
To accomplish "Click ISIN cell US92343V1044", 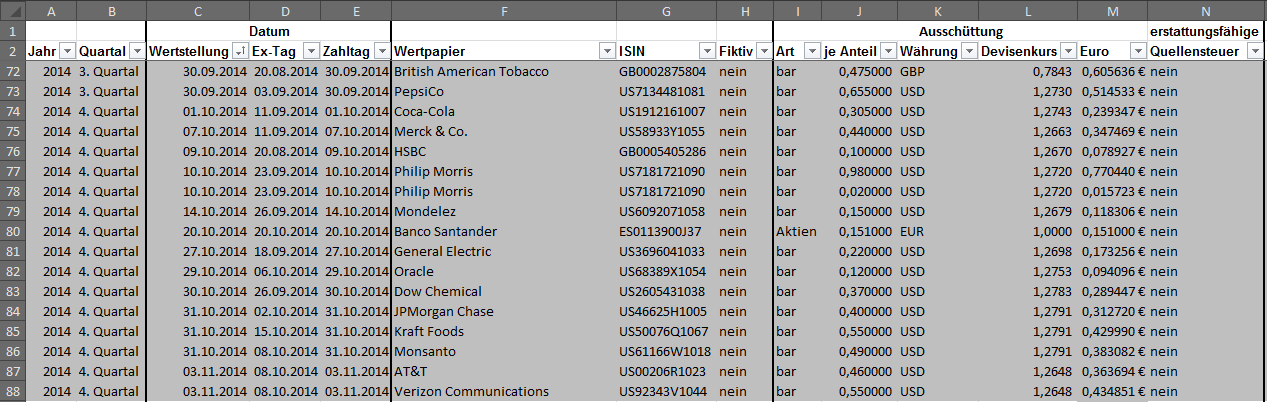I will coord(666,392).
